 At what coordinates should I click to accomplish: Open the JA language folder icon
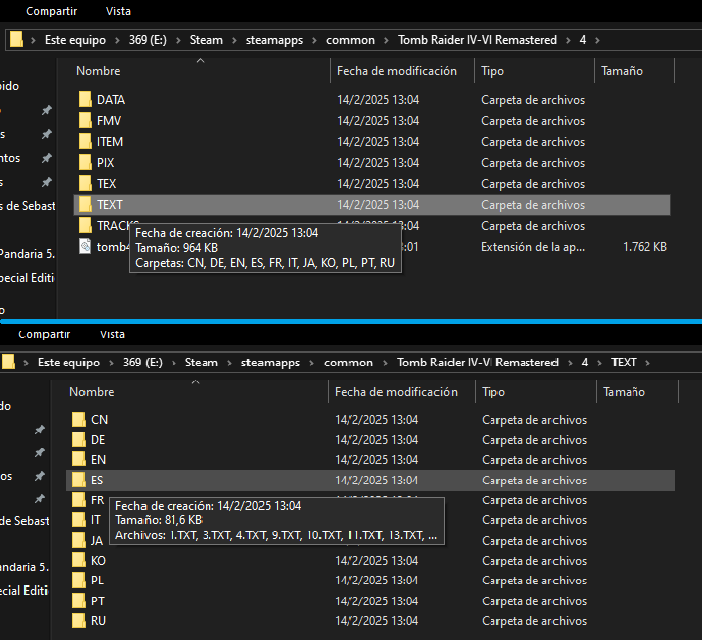click(x=79, y=540)
